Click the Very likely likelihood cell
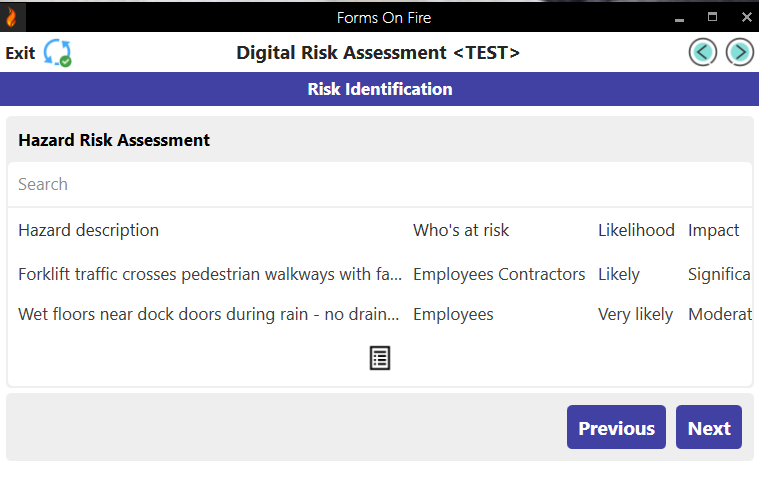 (x=635, y=314)
